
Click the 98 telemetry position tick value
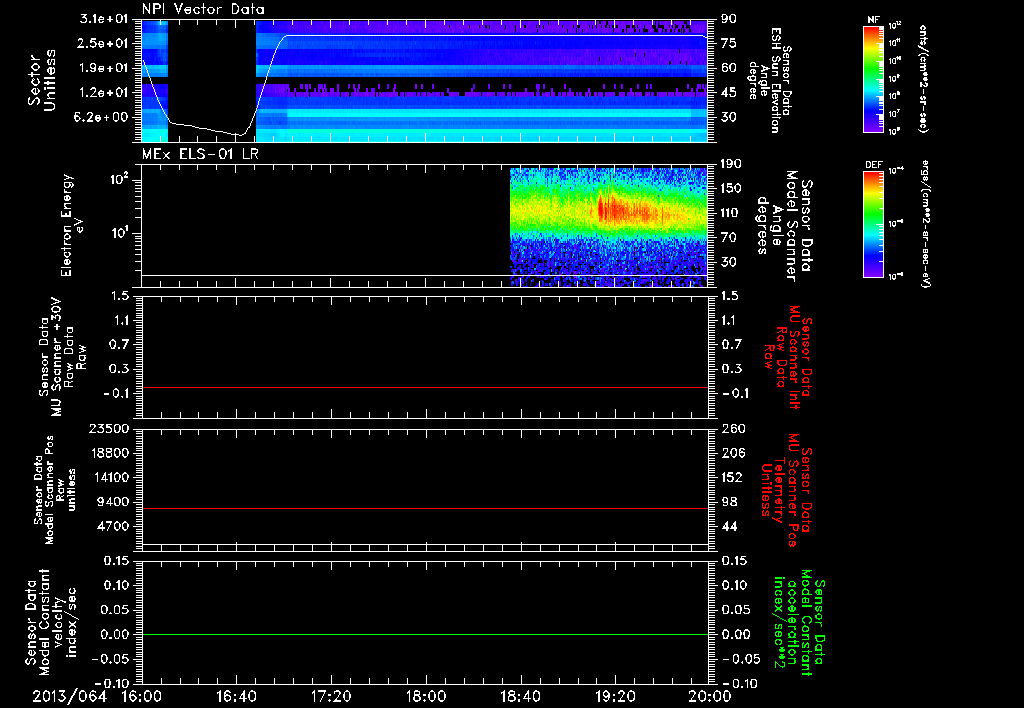tap(729, 502)
